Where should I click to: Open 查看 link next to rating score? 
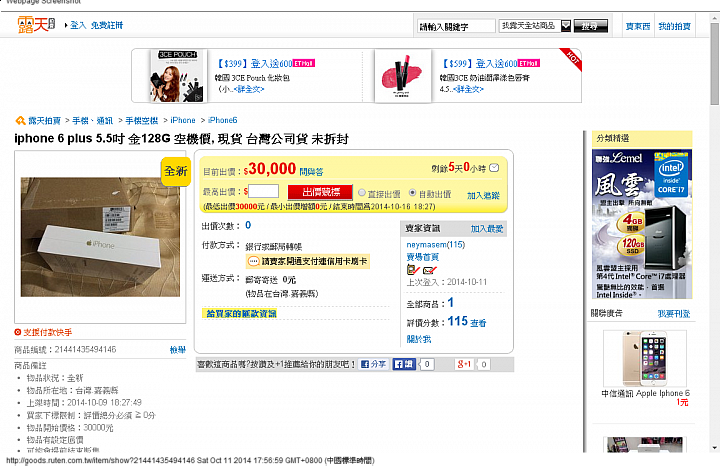pos(478,323)
